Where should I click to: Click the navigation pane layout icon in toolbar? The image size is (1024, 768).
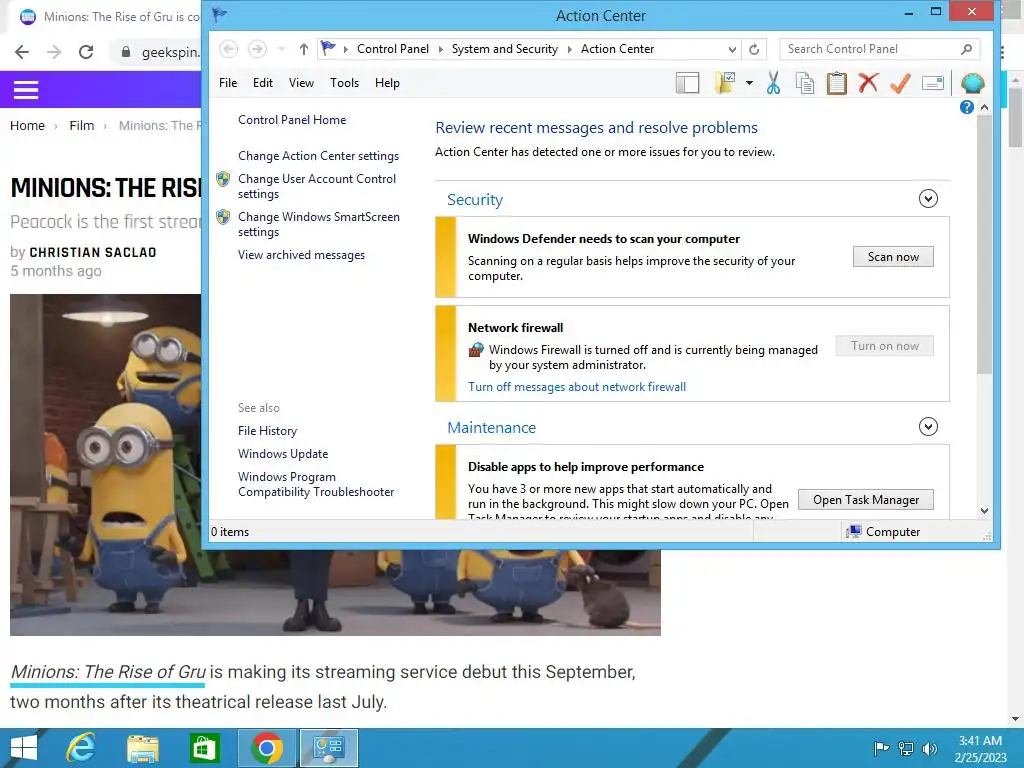(x=687, y=84)
